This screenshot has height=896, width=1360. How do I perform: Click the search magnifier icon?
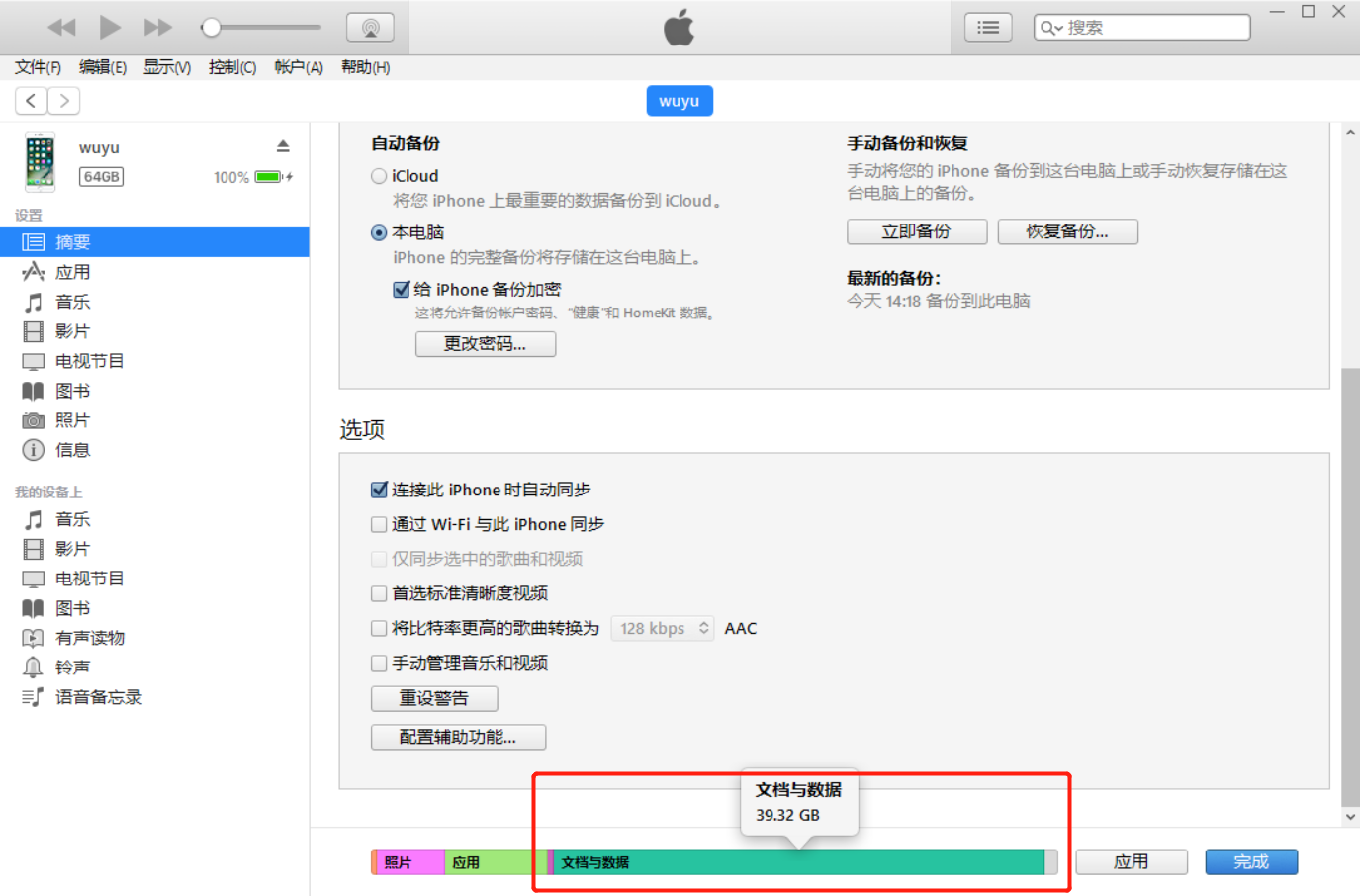(x=1050, y=28)
